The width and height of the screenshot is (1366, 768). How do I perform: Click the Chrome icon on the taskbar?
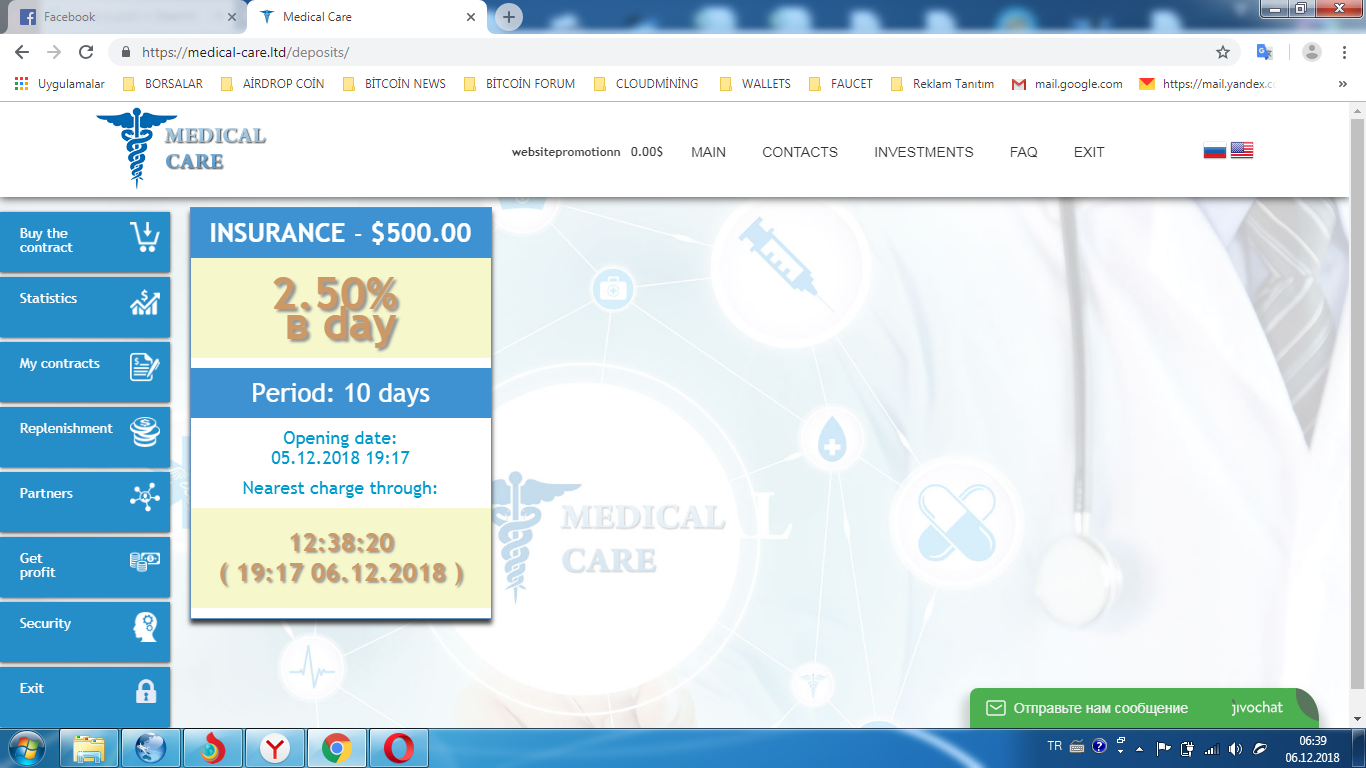point(337,748)
